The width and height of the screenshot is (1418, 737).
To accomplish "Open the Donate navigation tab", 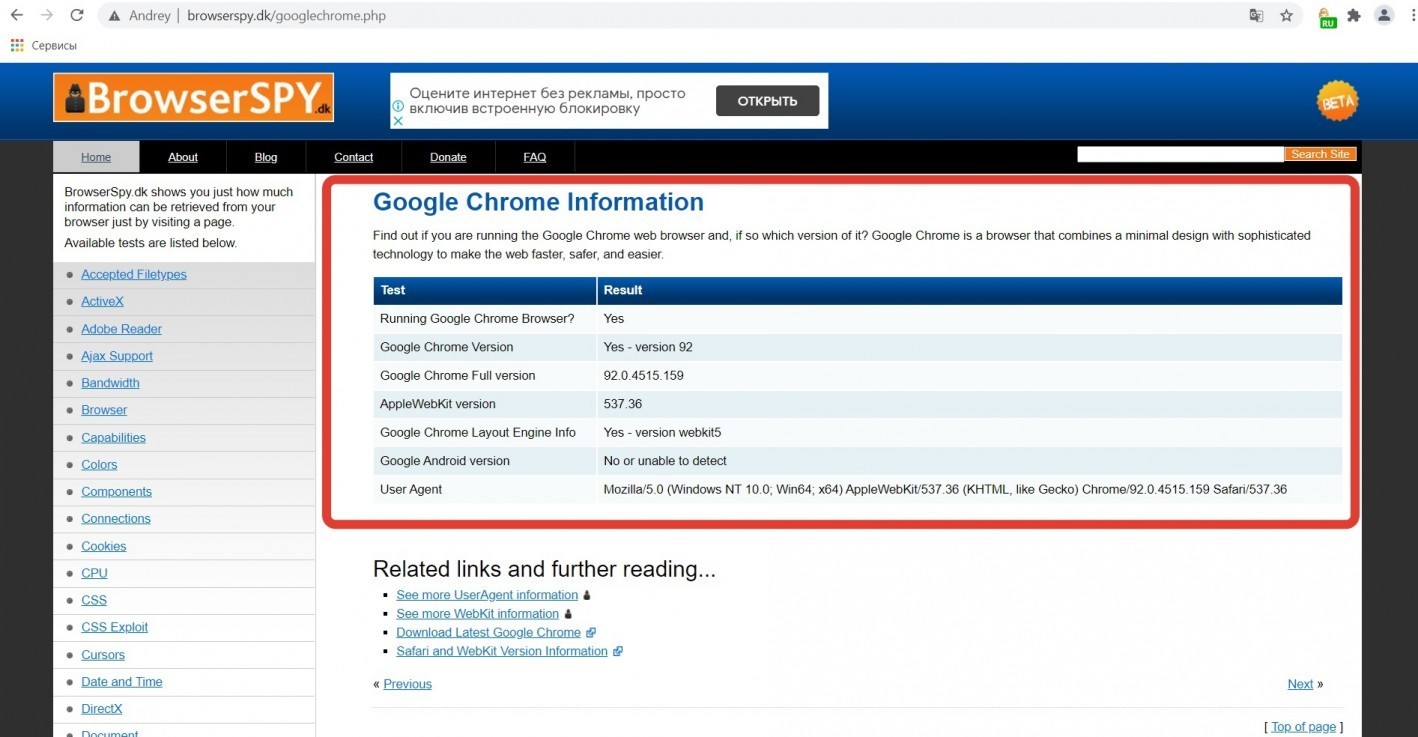I will tap(448, 157).
